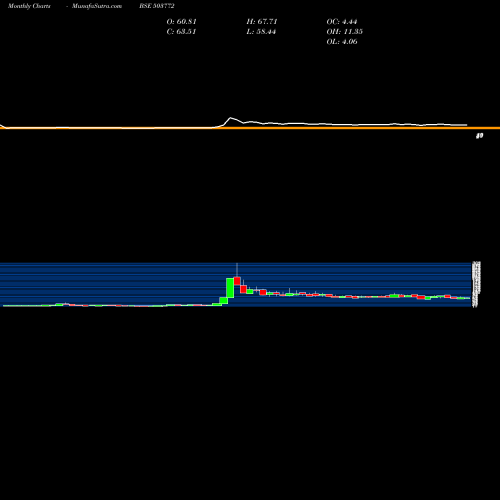Viewport: 500px width, 500px height.
Task: Click the MunafaSutra.com header text
Action: pos(97,6)
